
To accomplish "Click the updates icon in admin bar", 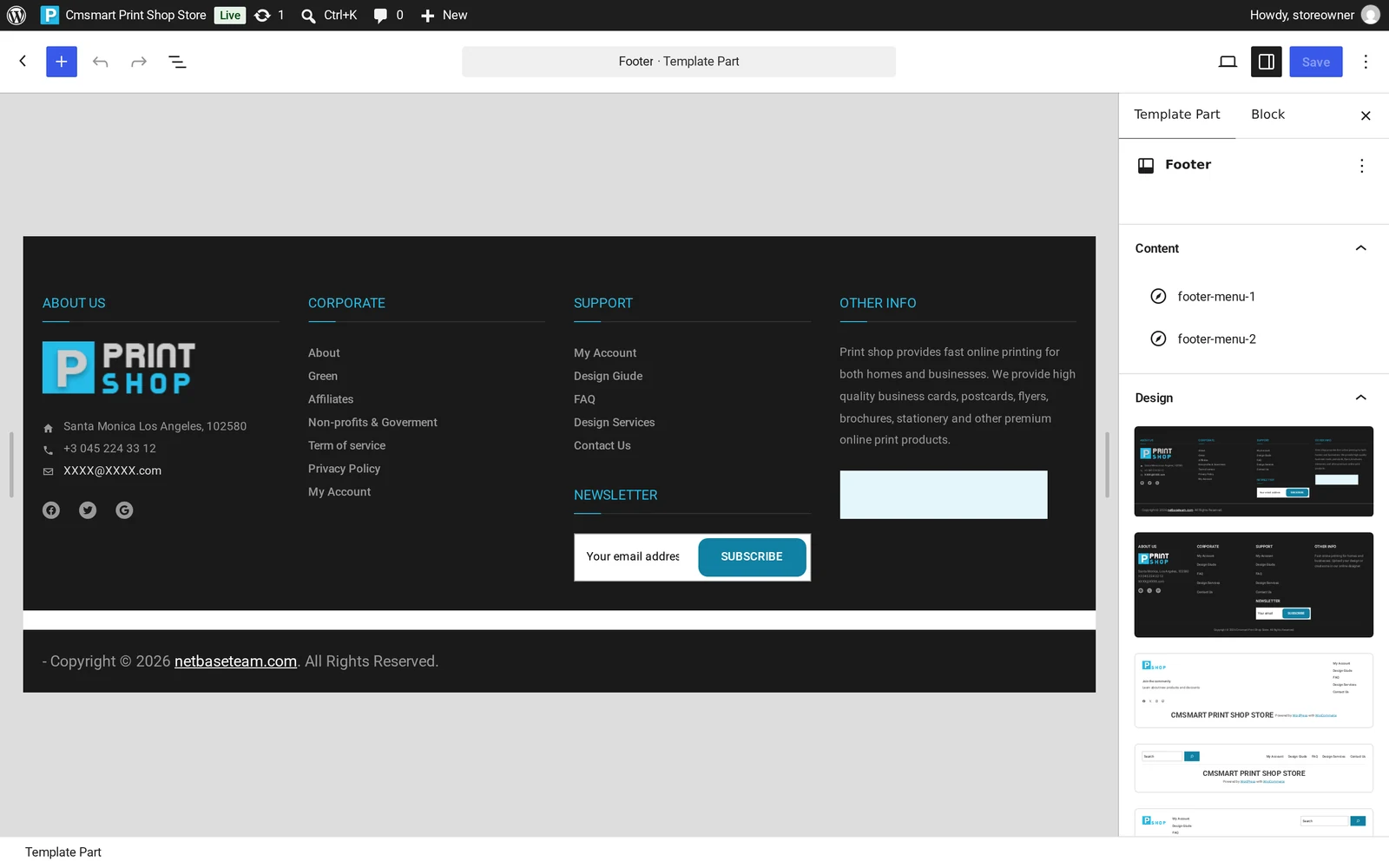I will (268, 15).
